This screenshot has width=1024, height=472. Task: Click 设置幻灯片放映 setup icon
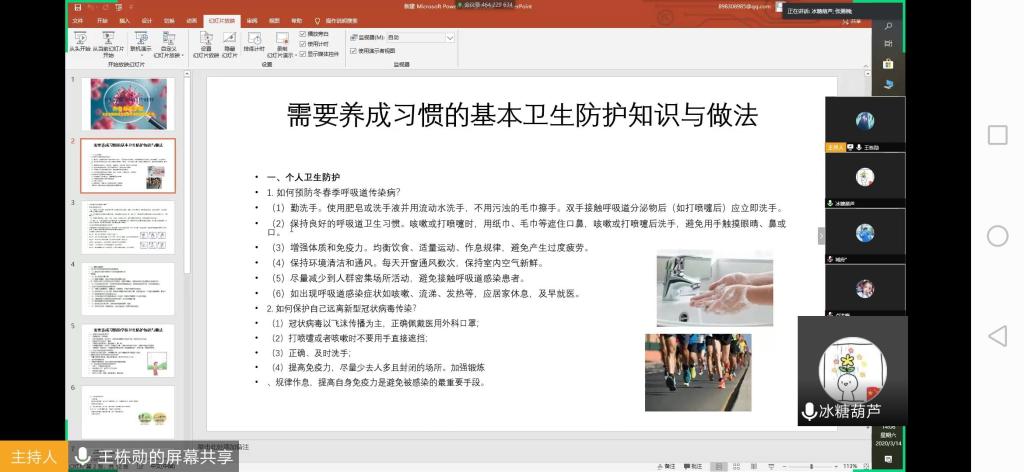coord(206,42)
